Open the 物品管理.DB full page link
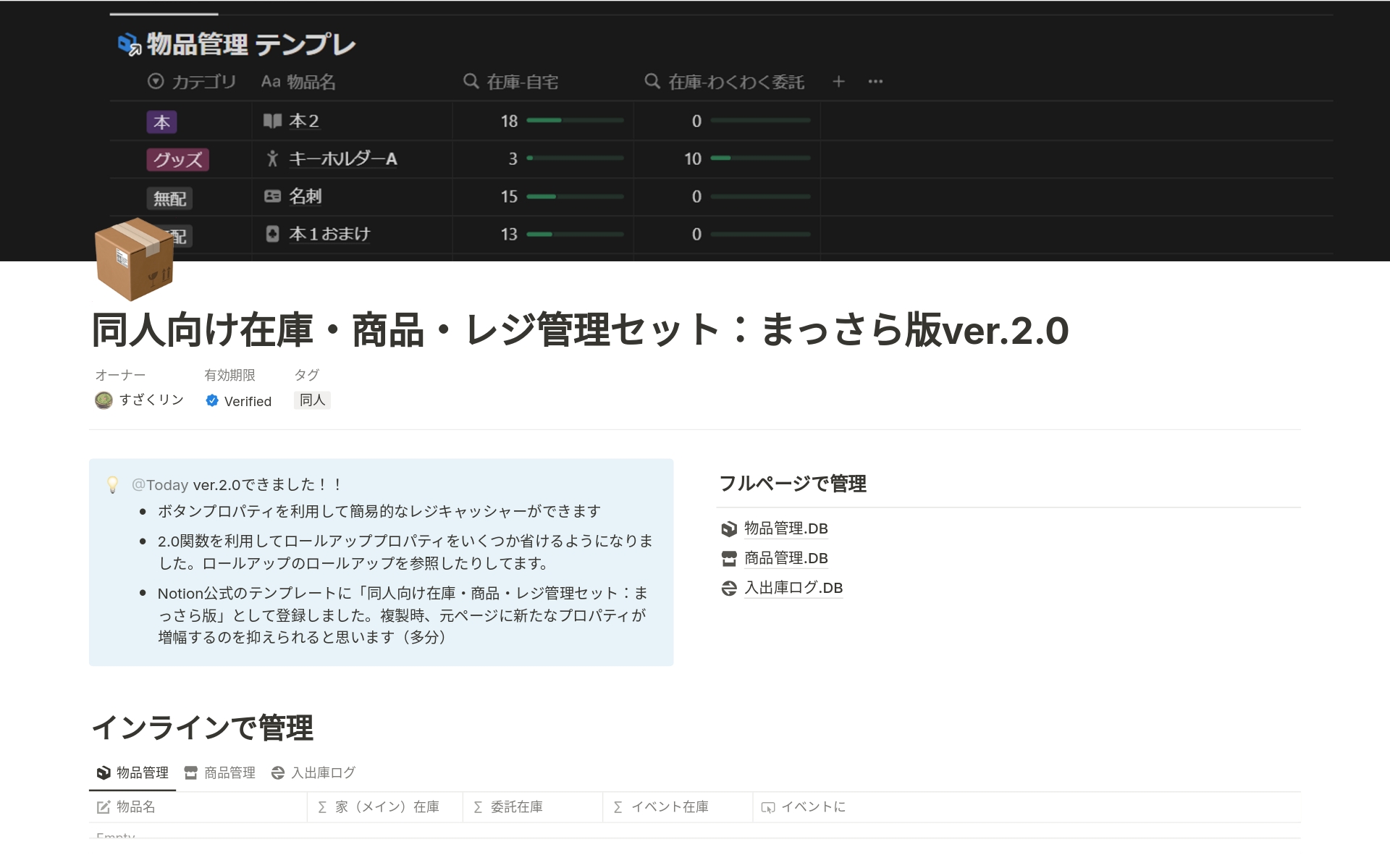 [785, 528]
